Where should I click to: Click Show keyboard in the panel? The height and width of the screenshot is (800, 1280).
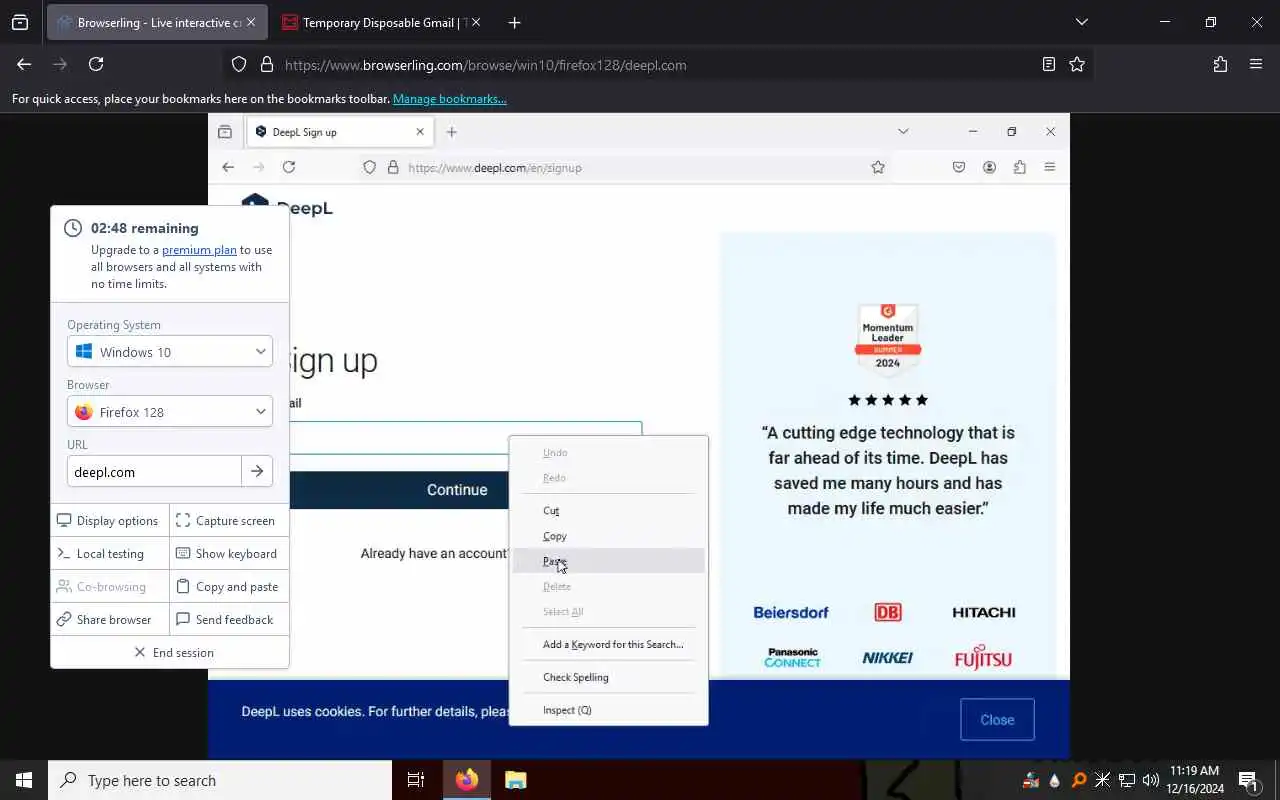229,554
